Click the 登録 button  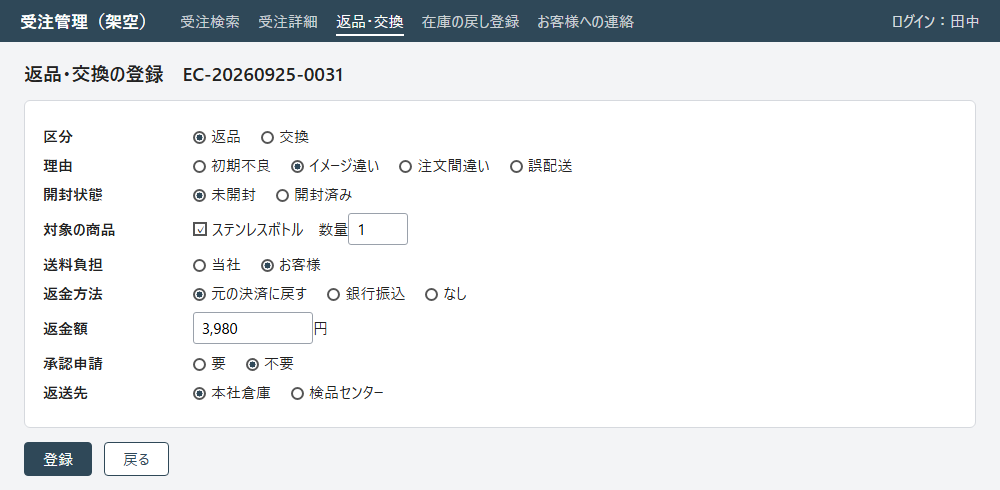pos(58,459)
